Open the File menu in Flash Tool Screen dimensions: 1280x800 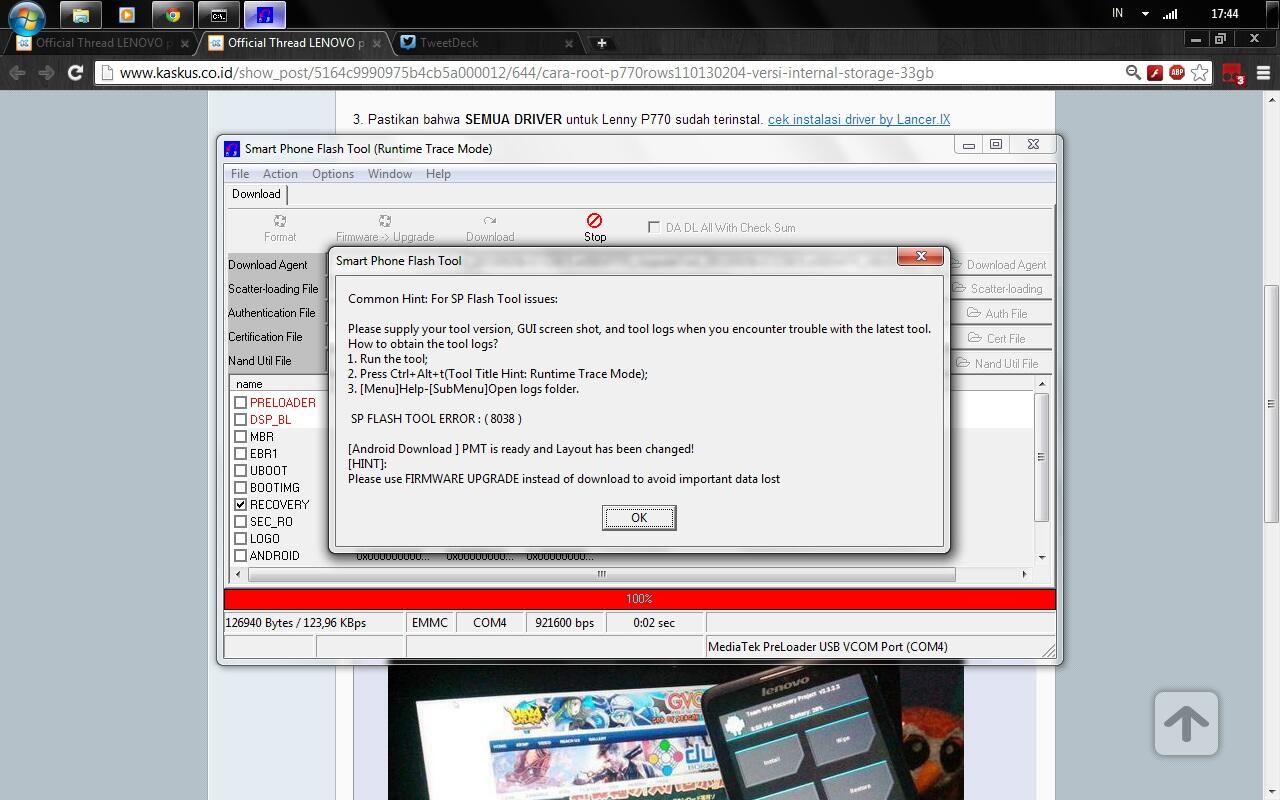coord(240,174)
